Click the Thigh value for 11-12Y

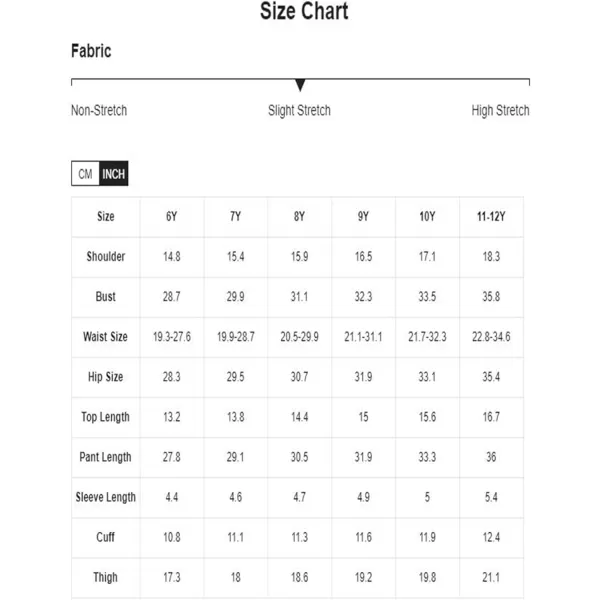coord(491,577)
